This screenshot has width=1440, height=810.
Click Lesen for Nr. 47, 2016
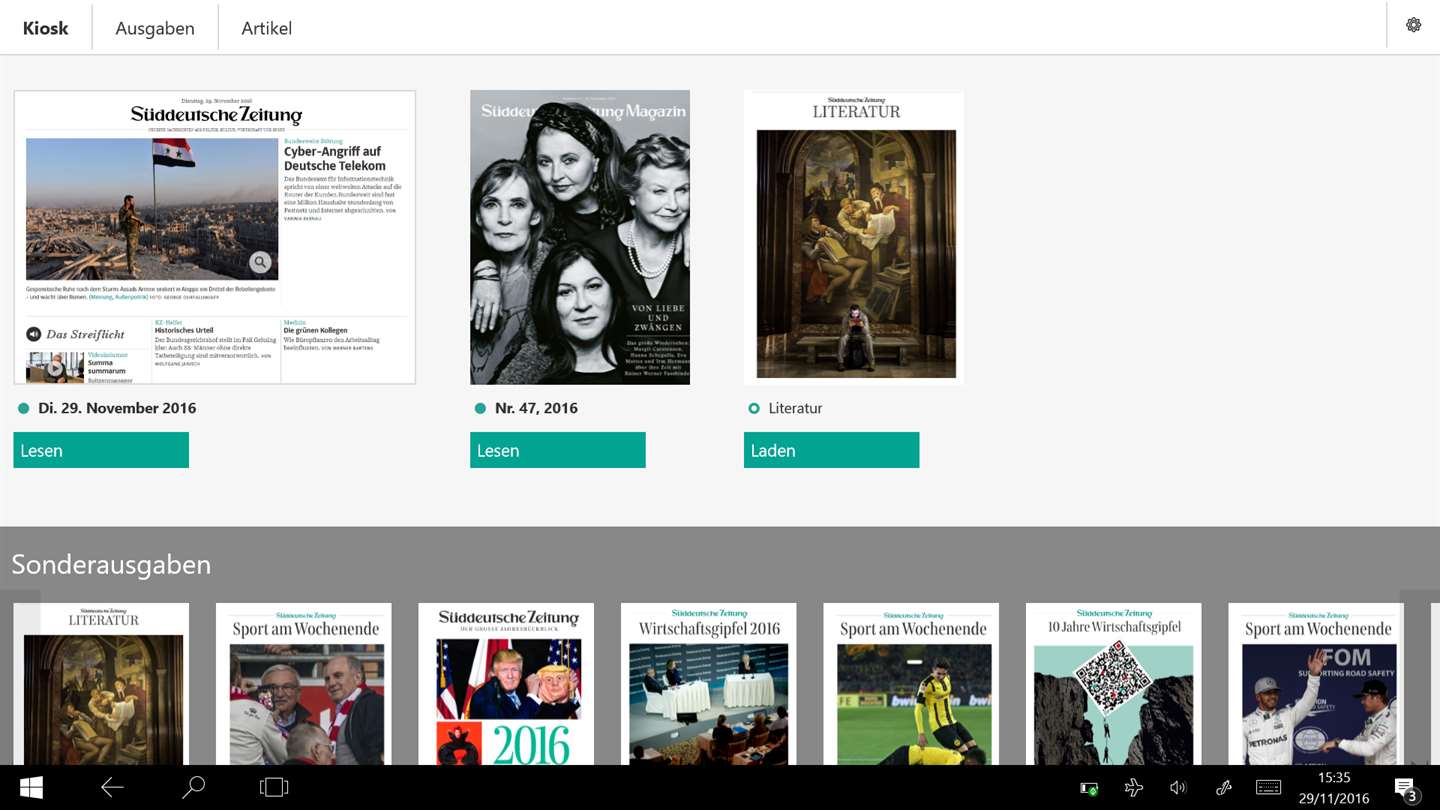(x=558, y=450)
